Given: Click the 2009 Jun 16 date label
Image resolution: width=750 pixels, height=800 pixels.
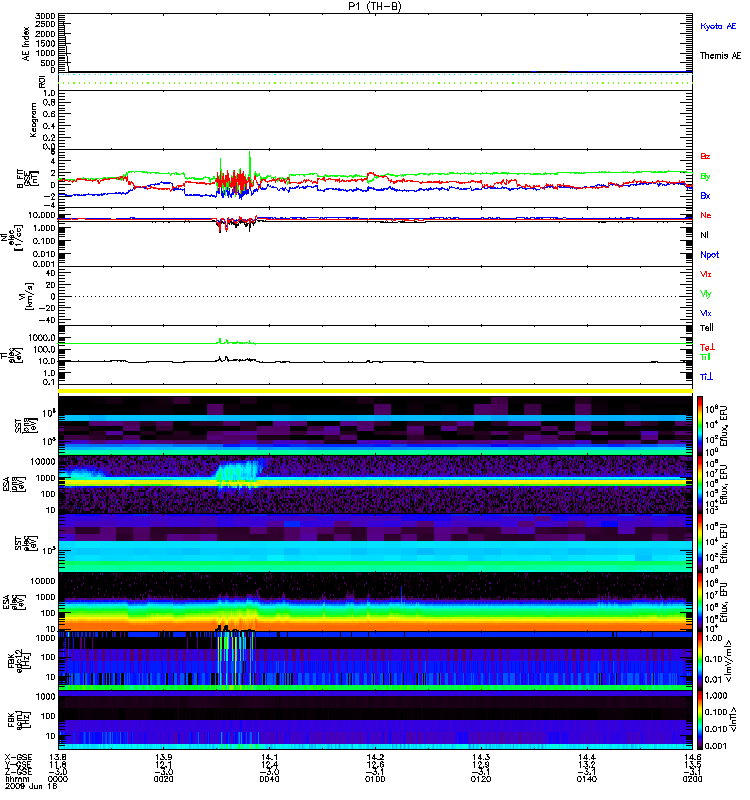Looking at the screenshot, I should pos(31,786).
